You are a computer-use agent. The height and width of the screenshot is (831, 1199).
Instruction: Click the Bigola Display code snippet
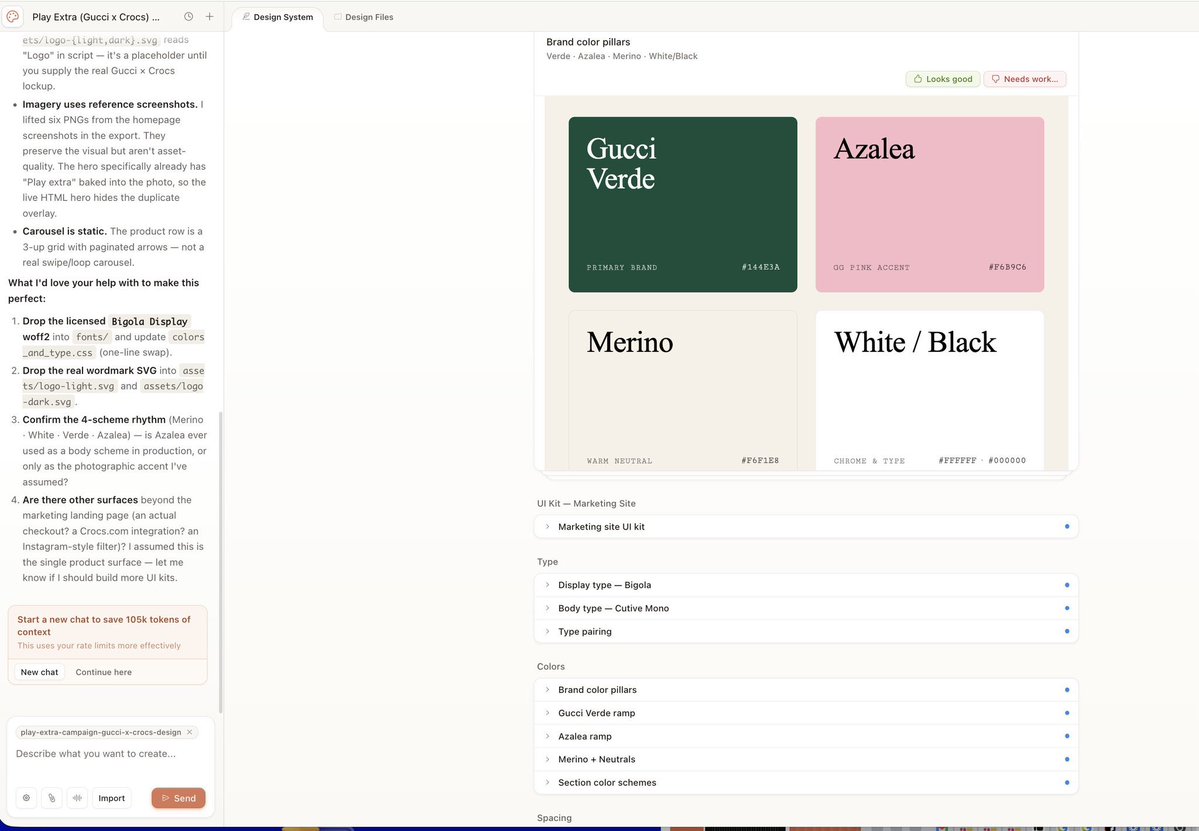pyautogui.click(x=149, y=321)
